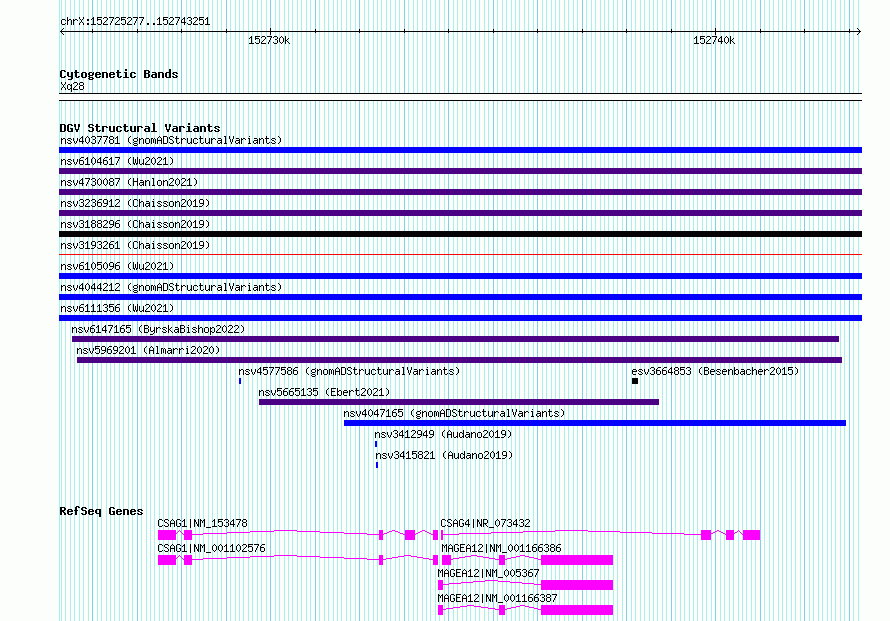Click the first exon of CSAG1 NM_153478
The height and width of the screenshot is (621, 890).
point(167,535)
